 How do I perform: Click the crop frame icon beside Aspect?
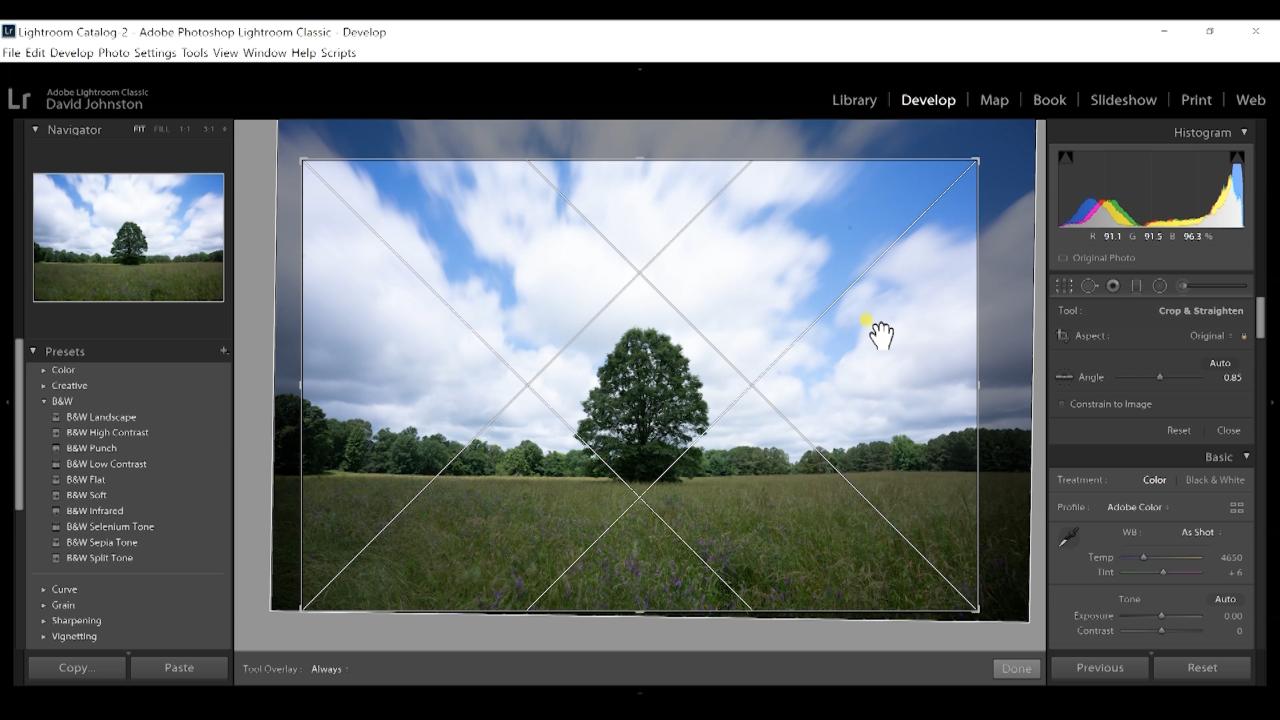(1062, 335)
